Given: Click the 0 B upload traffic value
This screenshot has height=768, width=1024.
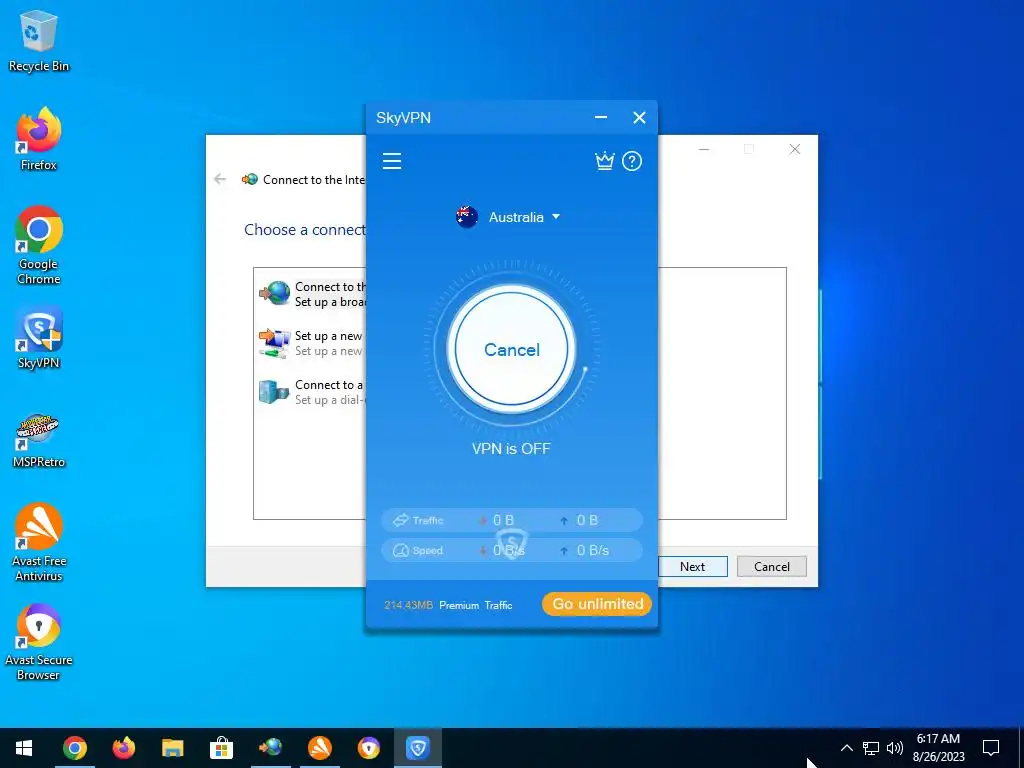Looking at the screenshot, I should coord(587,520).
